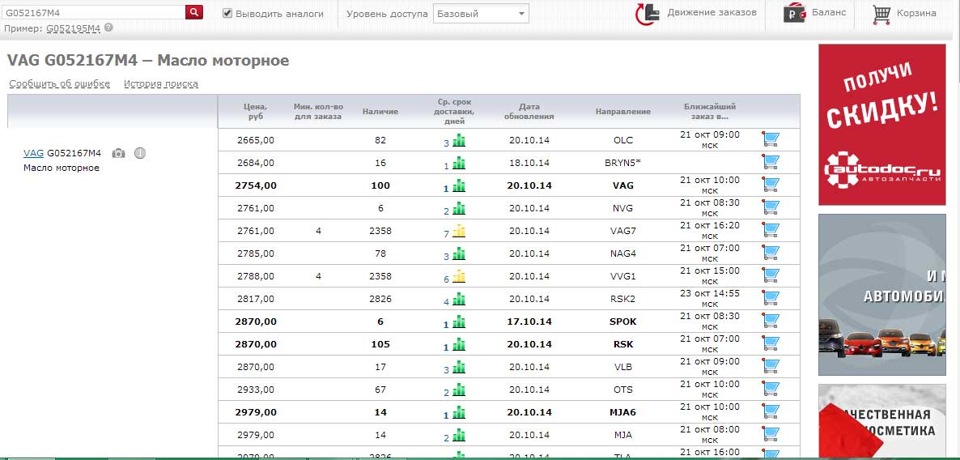
Task: Click example code G052195M4 link
Action: point(73,28)
